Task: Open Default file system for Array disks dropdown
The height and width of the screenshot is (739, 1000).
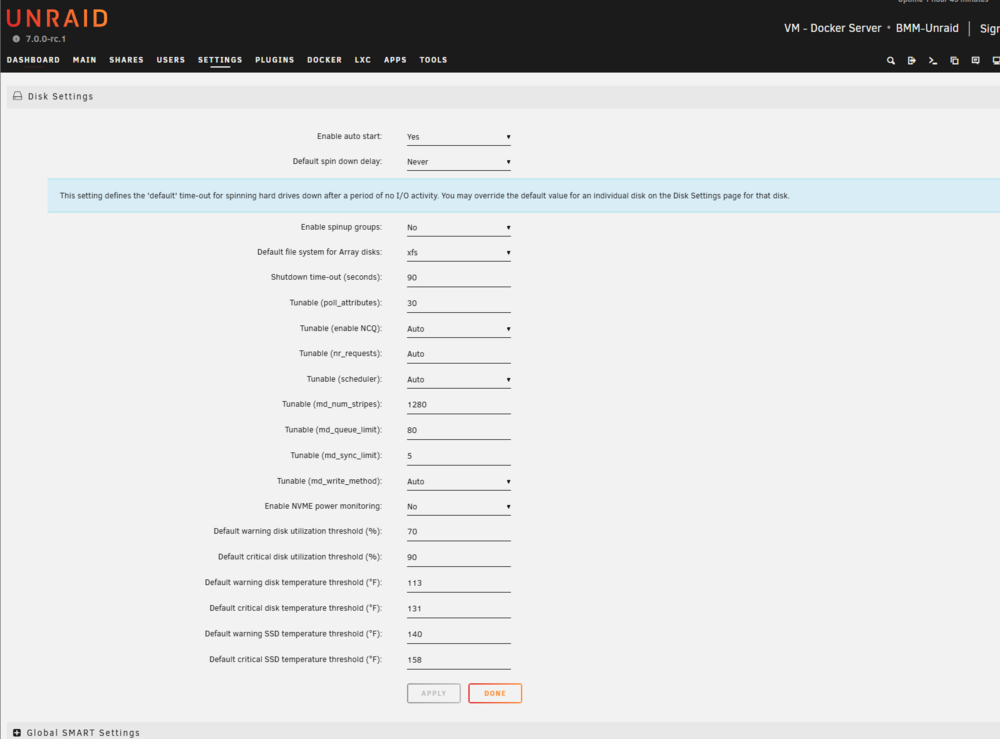Action: point(459,252)
